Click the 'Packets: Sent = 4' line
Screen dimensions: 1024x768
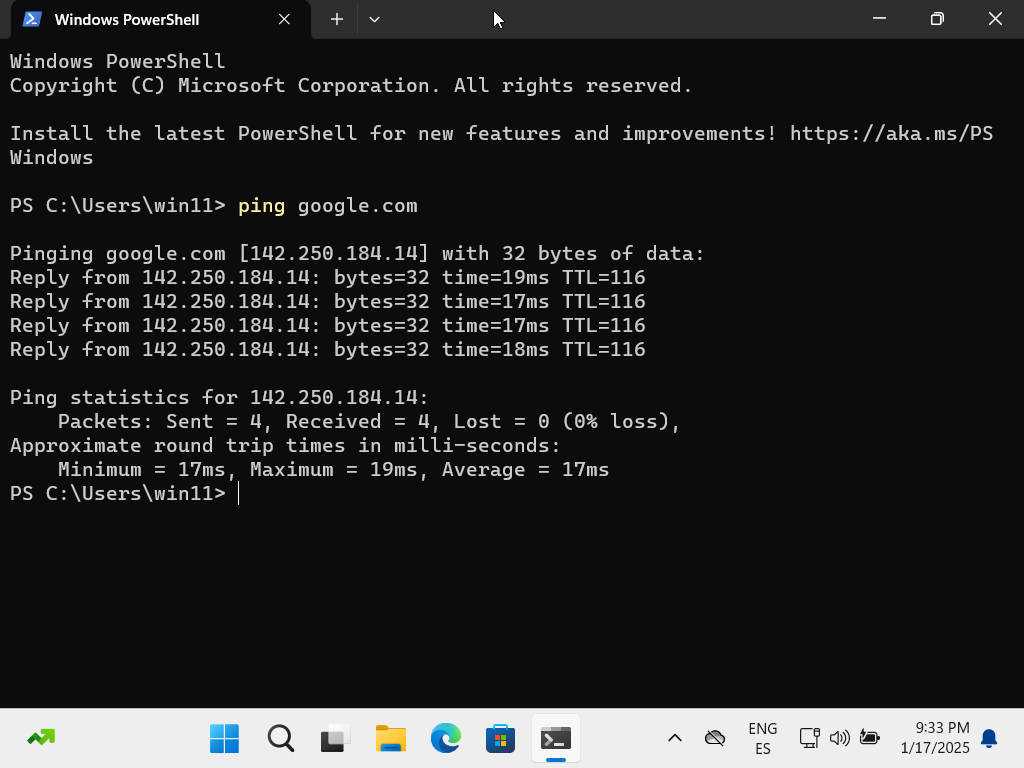[x=369, y=422]
